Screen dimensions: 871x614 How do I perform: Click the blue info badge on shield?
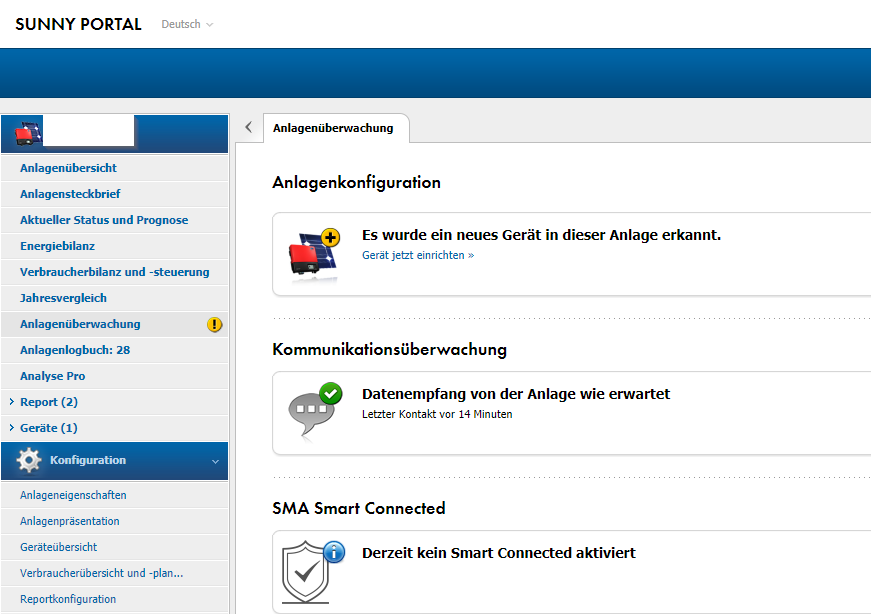[333, 552]
